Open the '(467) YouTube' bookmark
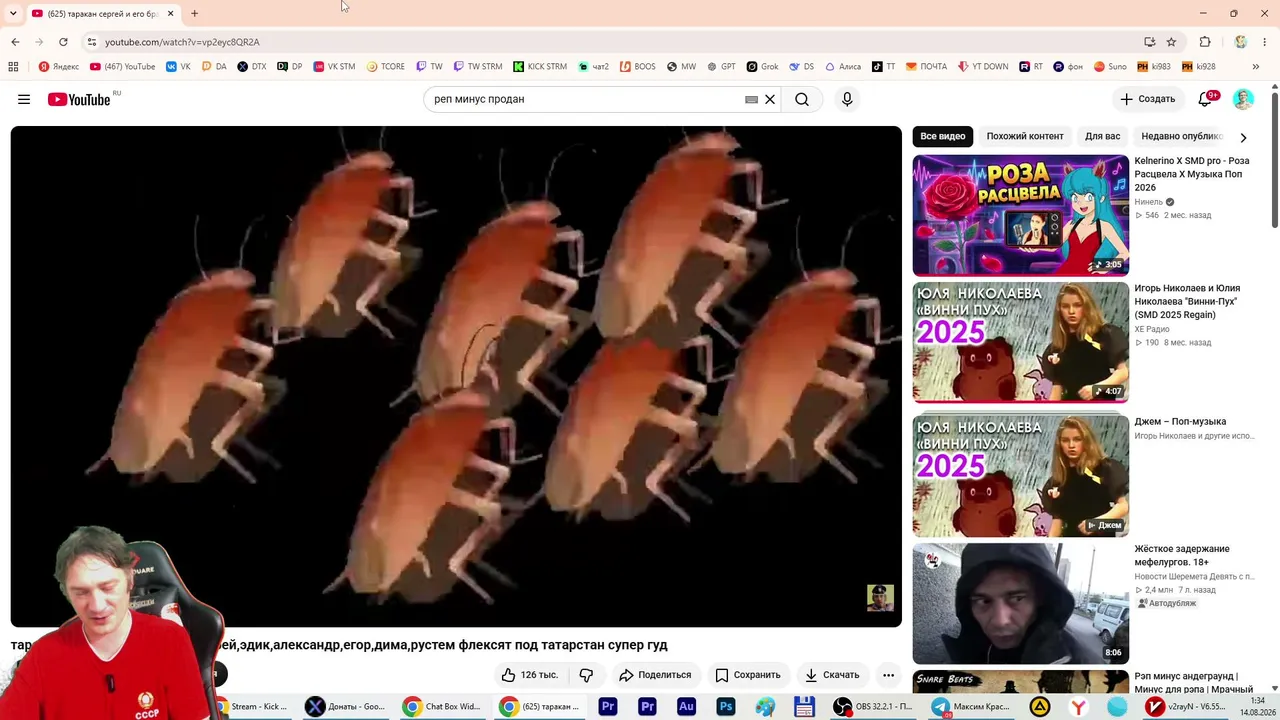 [123, 67]
